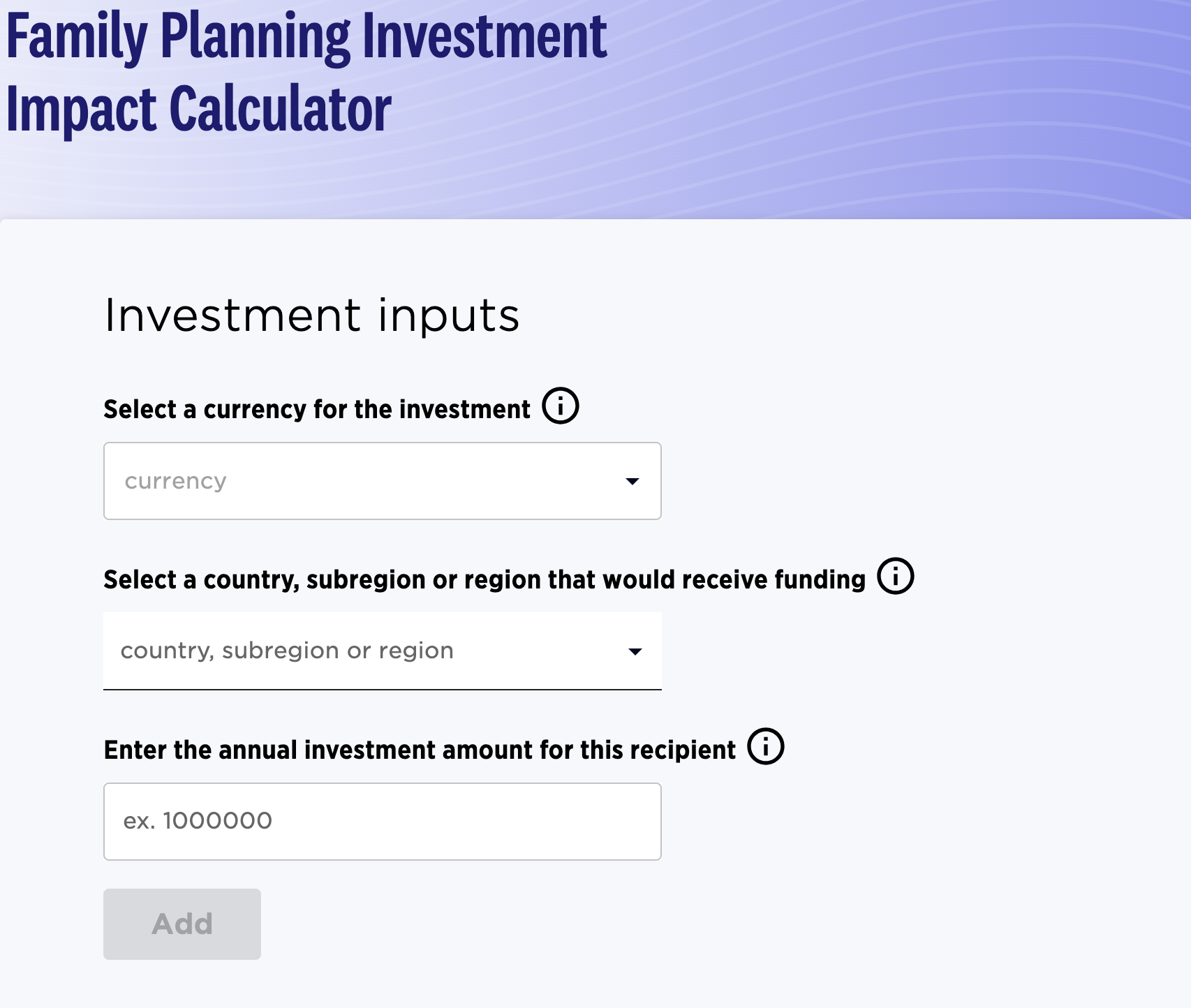The height and width of the screenshot is (1008, 1191).
Task: View info tooltip for annual investment amount
Action: 766,747
